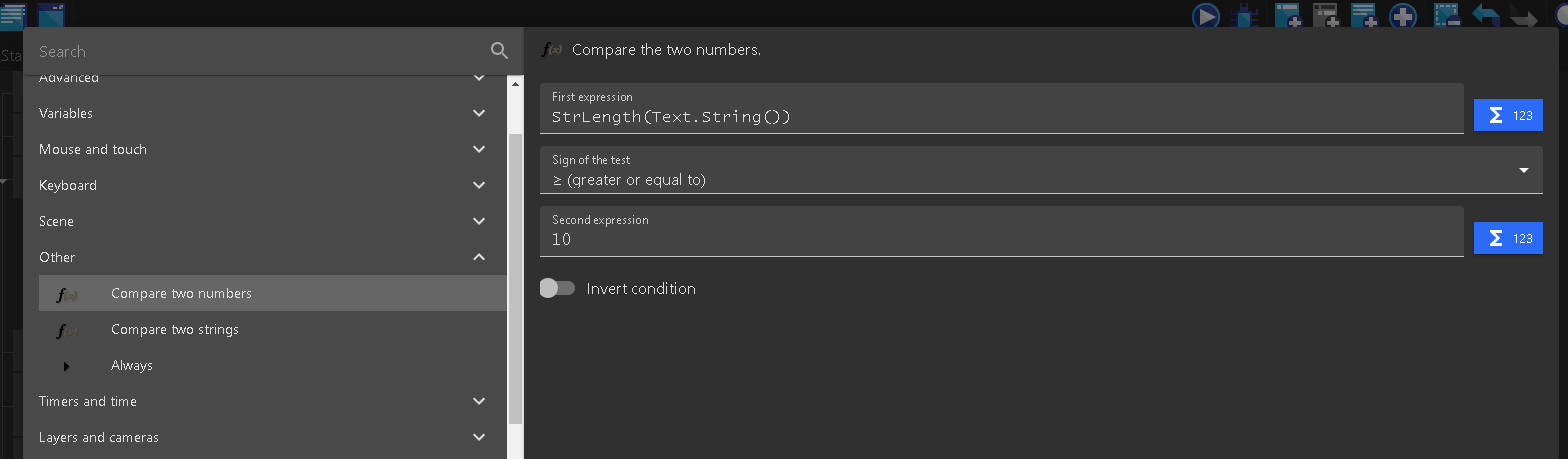Open the Sign of the test dropdown
This screenshot has width=1568, height=459.
point(1041,170)
